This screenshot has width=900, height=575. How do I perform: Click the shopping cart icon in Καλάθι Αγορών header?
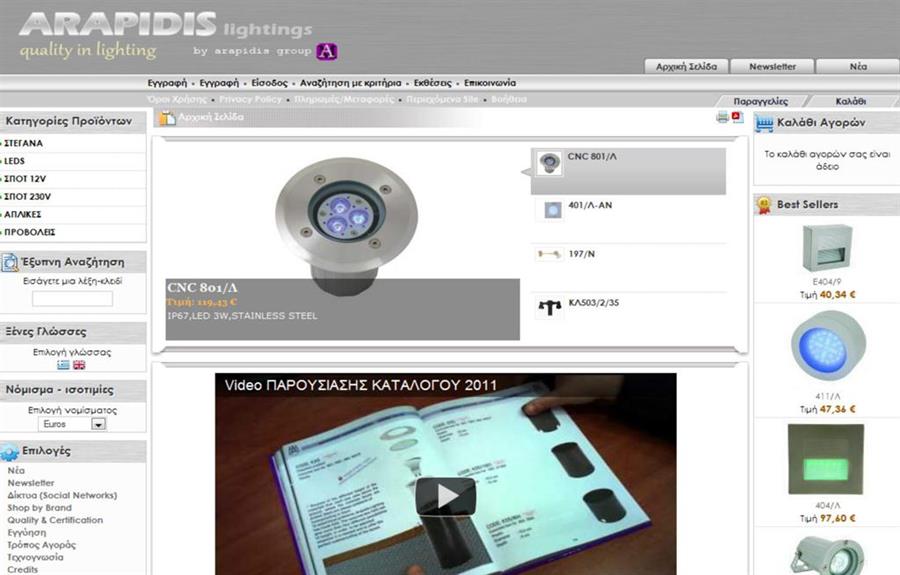click(x=765, y=123)
